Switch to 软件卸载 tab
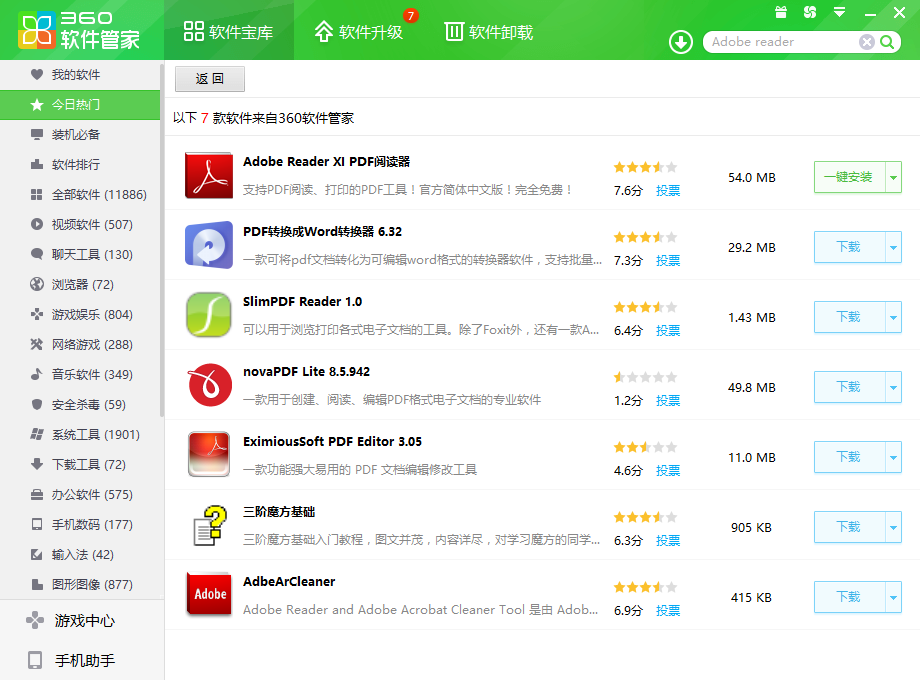 (x=489, y=31)
